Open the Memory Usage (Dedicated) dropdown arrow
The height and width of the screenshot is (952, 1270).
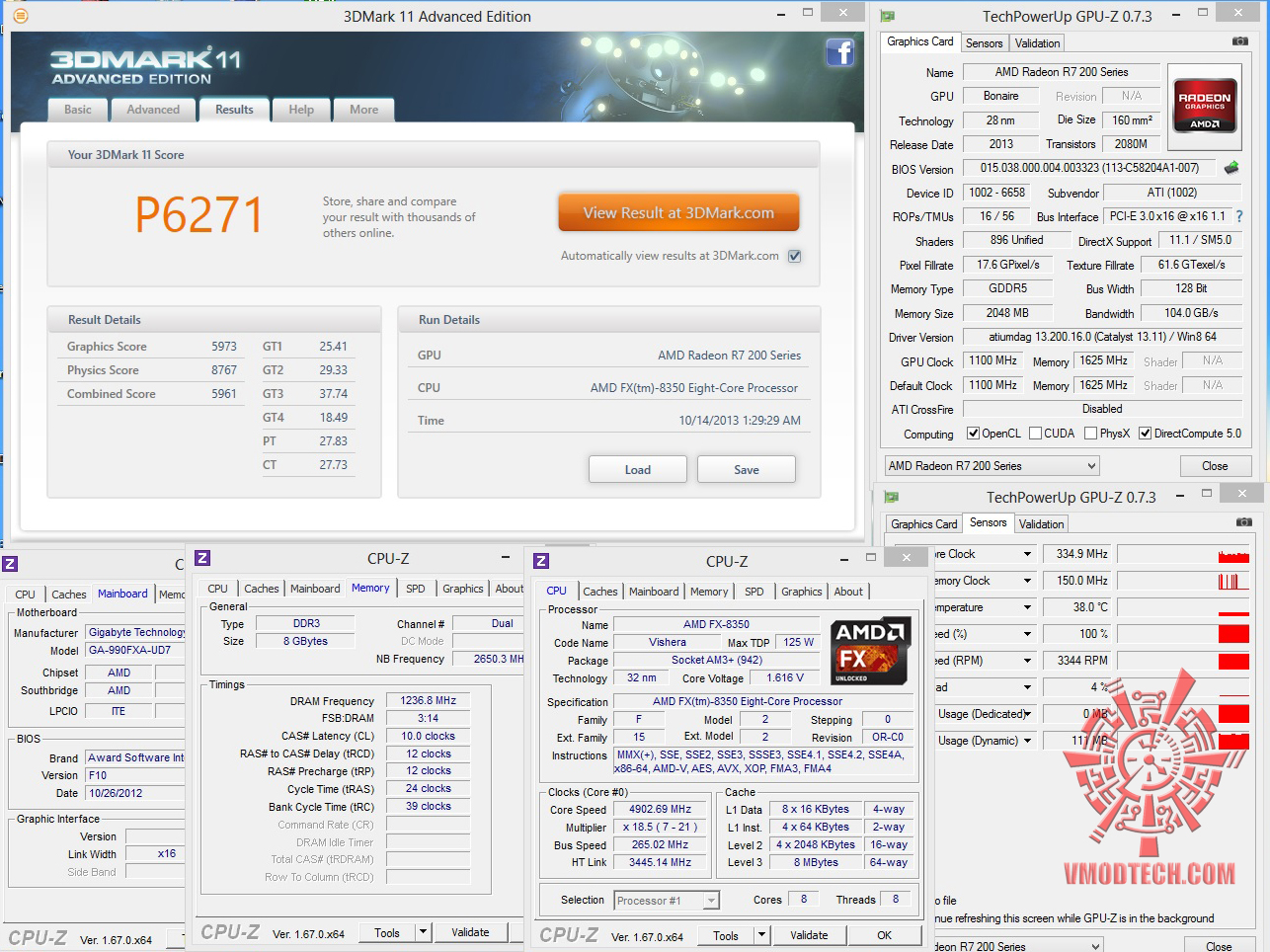click(x=1027, y=714)
